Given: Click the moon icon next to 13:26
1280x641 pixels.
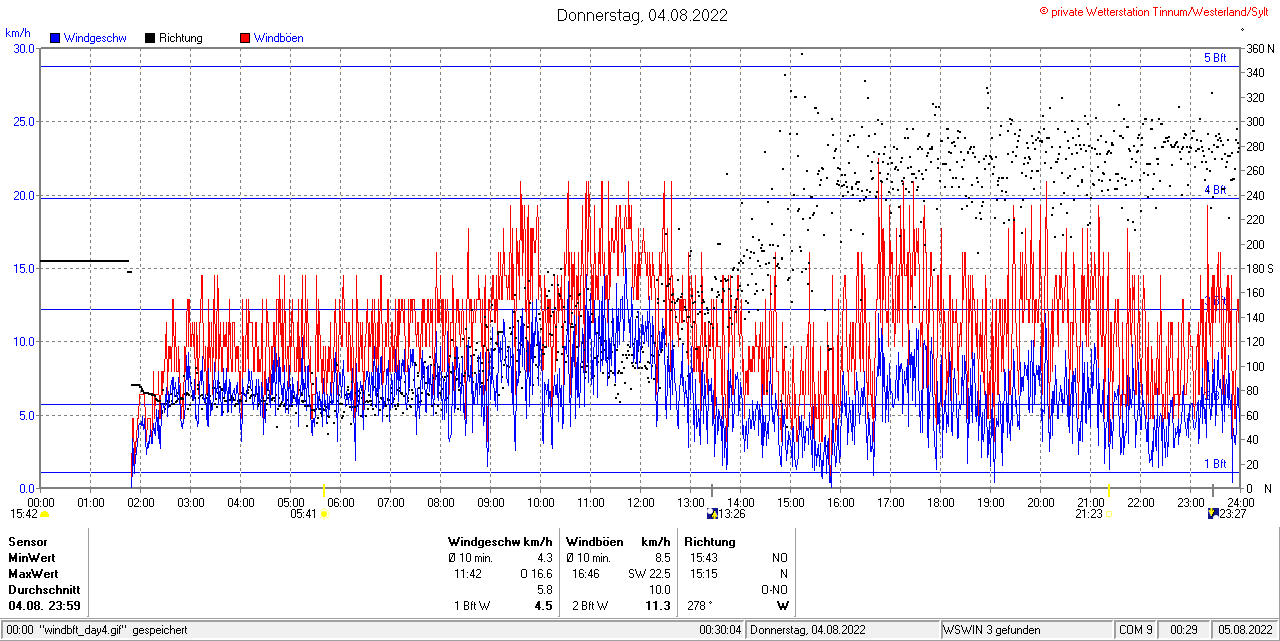Looking at the screenshot, I should (x=712, y=514).
